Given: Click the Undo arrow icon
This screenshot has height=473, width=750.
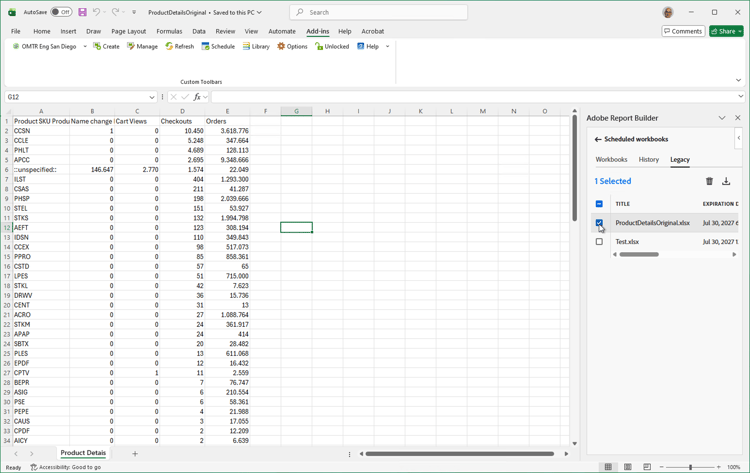Looking at the screenshot, I should [97, 12].
